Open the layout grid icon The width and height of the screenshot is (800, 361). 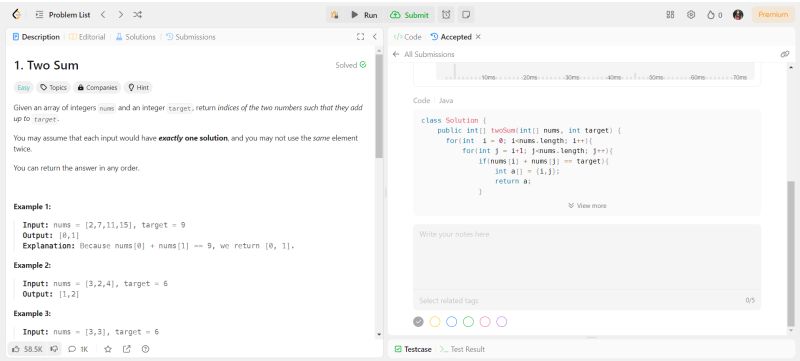[x=670, y=15]
